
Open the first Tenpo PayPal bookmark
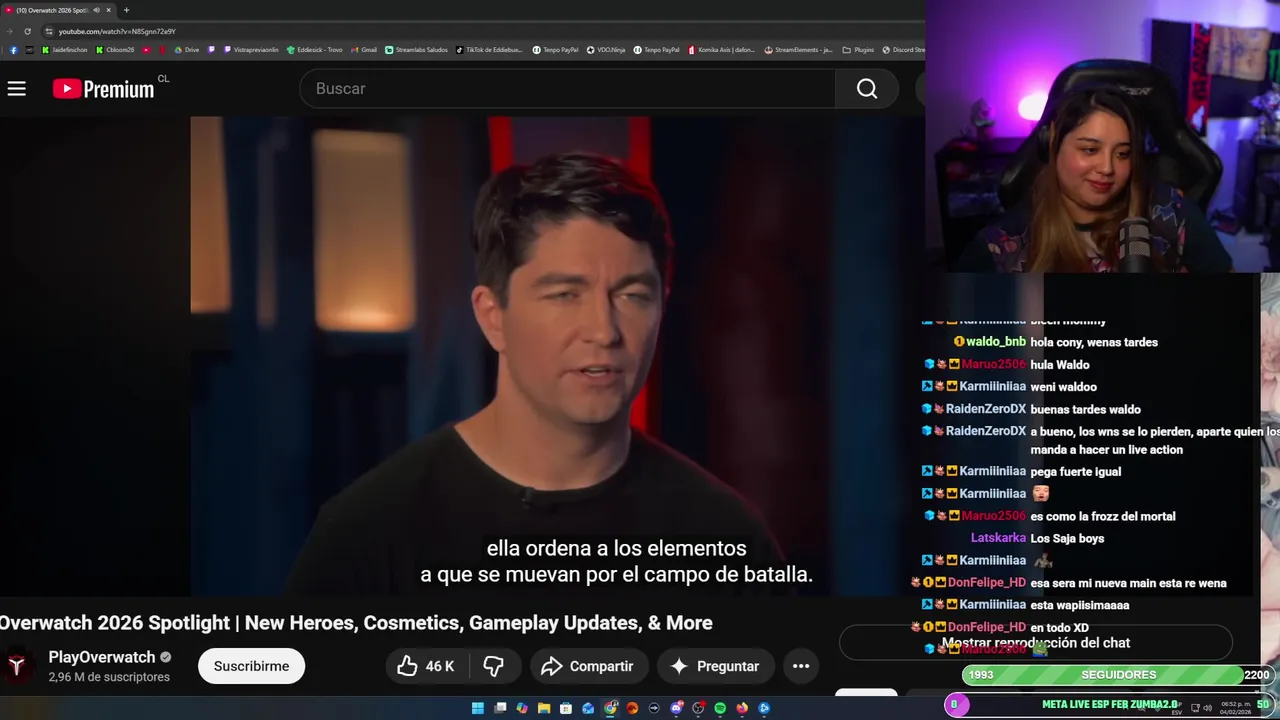[x=555, y=49]
